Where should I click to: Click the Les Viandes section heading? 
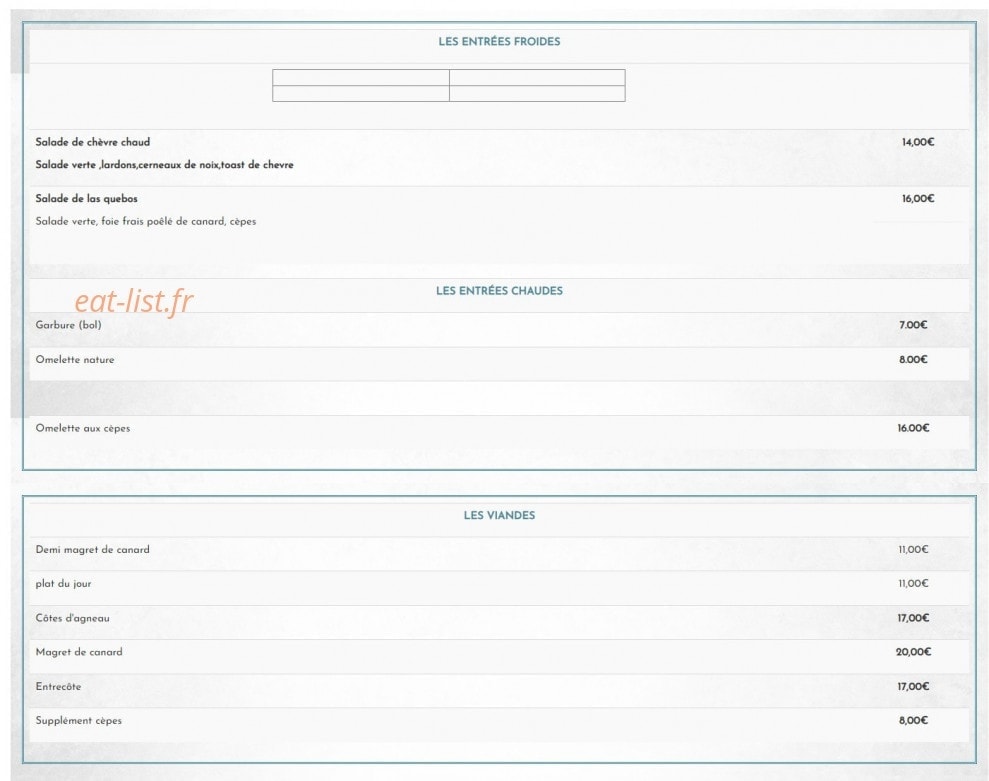click(499, 515)
